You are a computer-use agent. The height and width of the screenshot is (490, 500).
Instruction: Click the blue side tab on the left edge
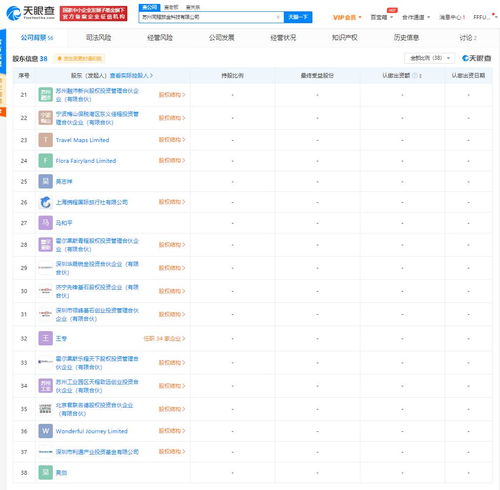3,52
